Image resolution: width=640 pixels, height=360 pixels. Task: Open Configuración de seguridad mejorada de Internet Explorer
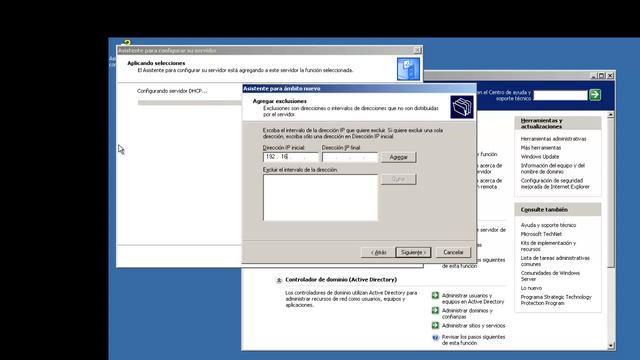[555, 184]
